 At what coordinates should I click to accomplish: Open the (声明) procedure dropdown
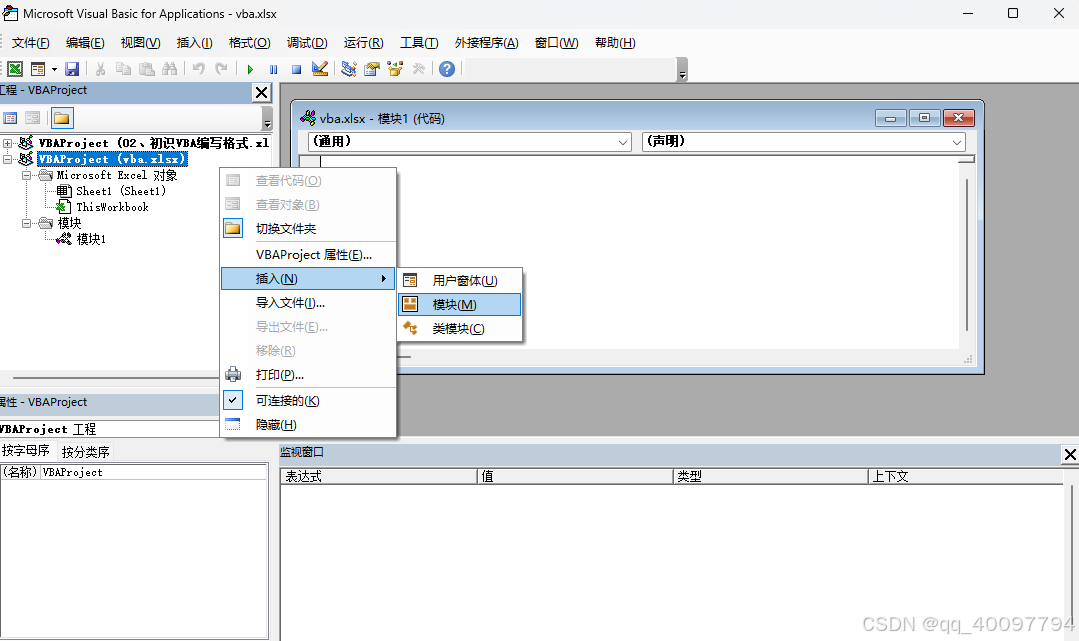(957, 142)
